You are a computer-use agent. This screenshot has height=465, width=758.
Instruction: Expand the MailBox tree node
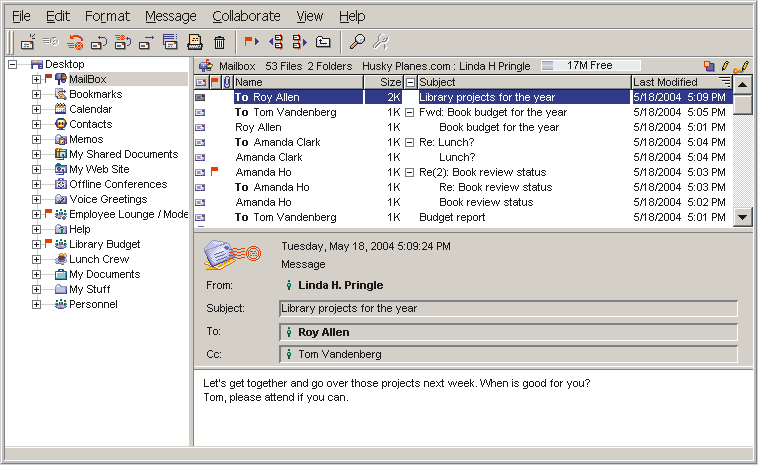[x=36, y=79]
